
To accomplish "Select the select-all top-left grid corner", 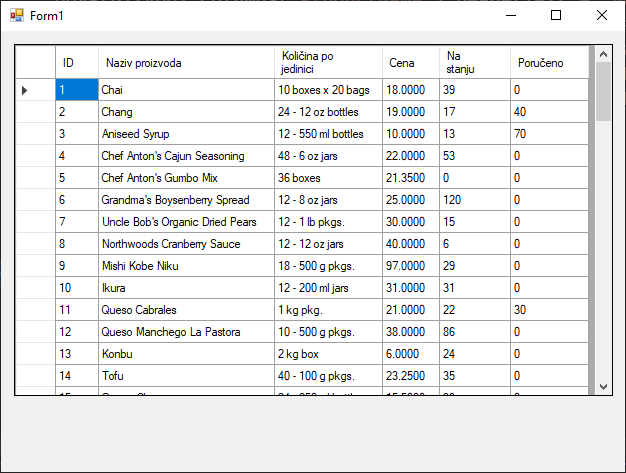I will (x=35, y=63).
